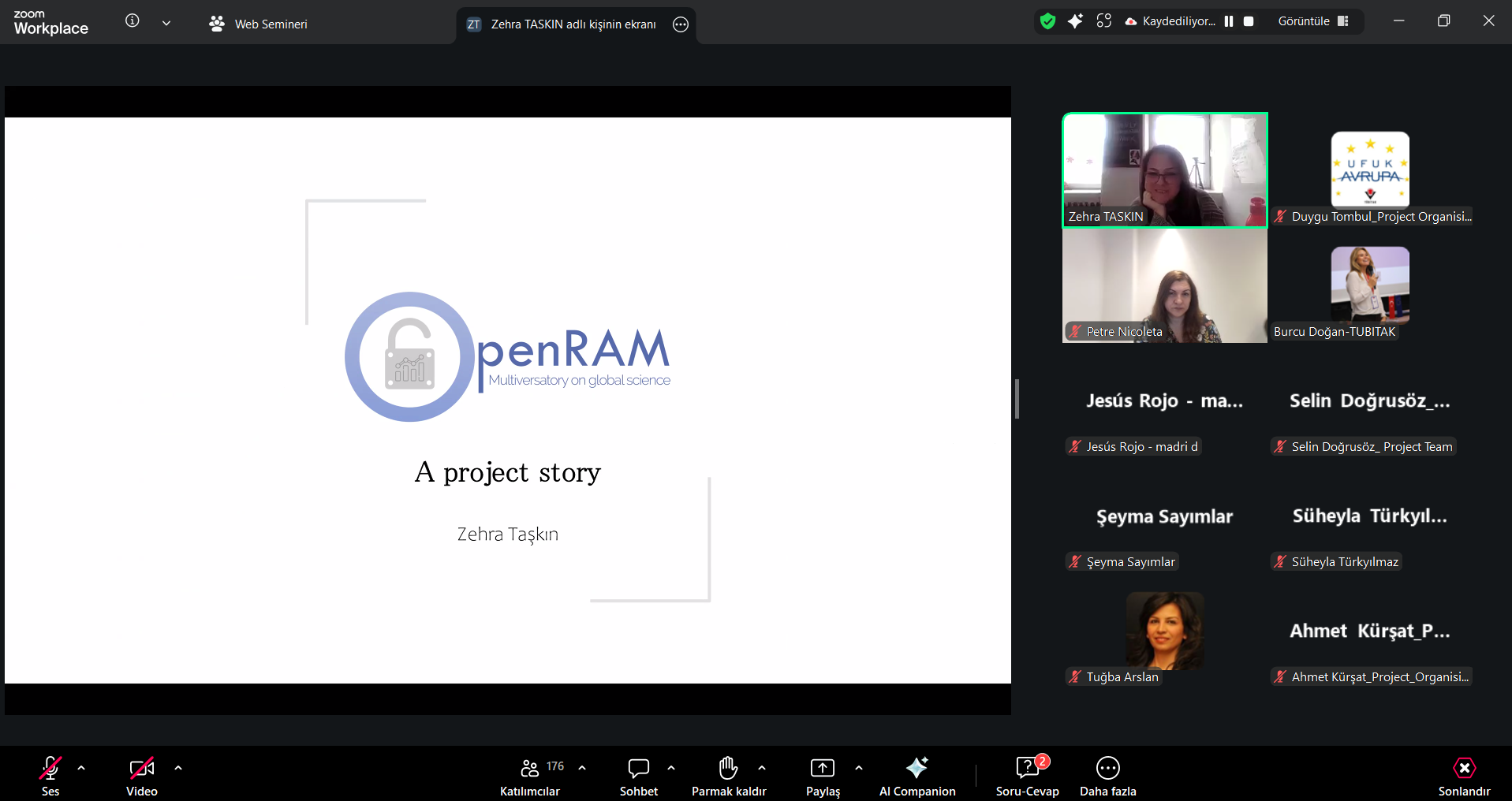Open the Katılımcılar participants panel
This screenshot has width=1512, height=801.
coord(530,777)
